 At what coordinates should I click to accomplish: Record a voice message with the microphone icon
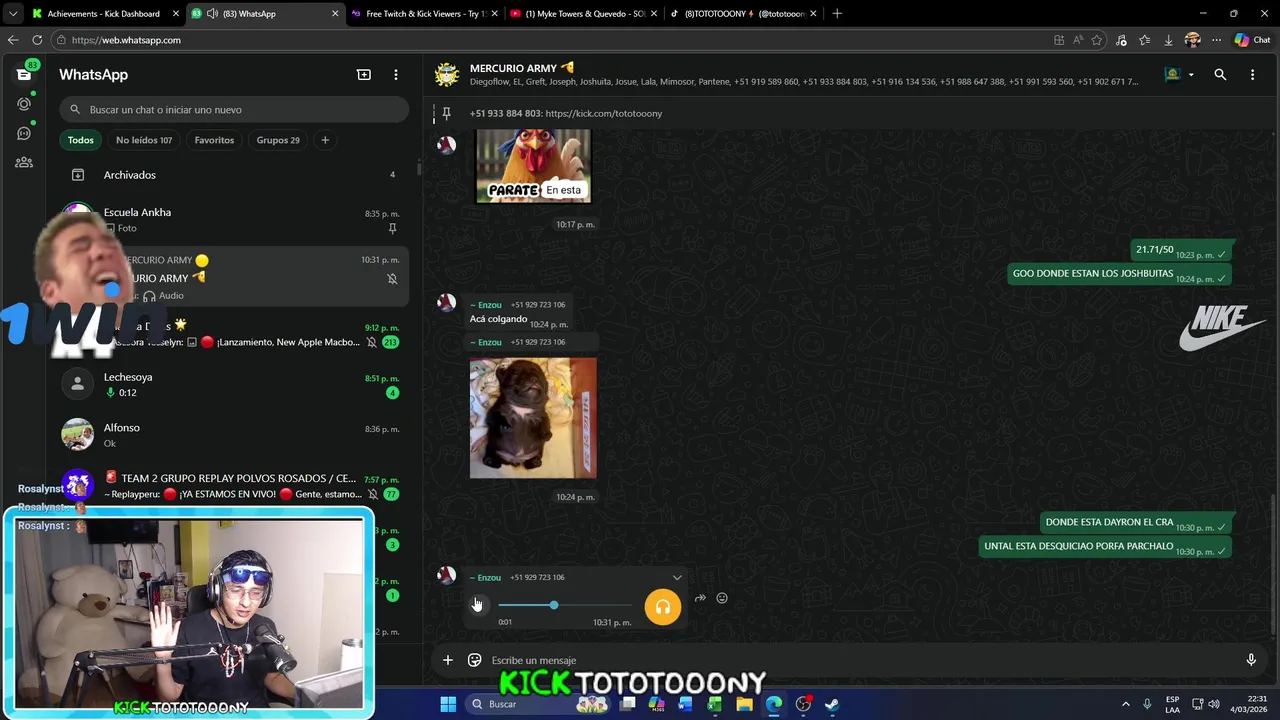tap(1251, 660)
